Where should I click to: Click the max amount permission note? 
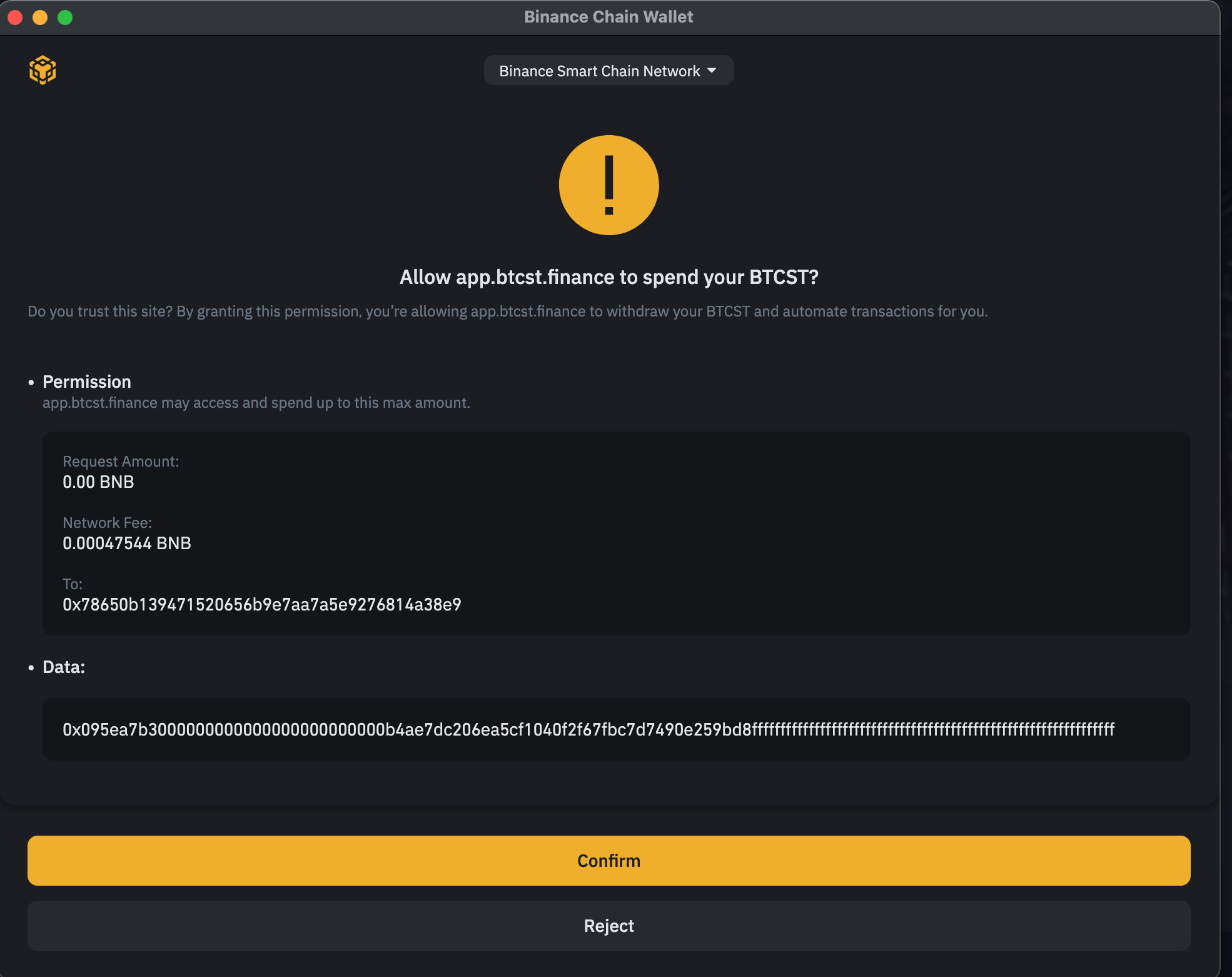click(256, 403)
